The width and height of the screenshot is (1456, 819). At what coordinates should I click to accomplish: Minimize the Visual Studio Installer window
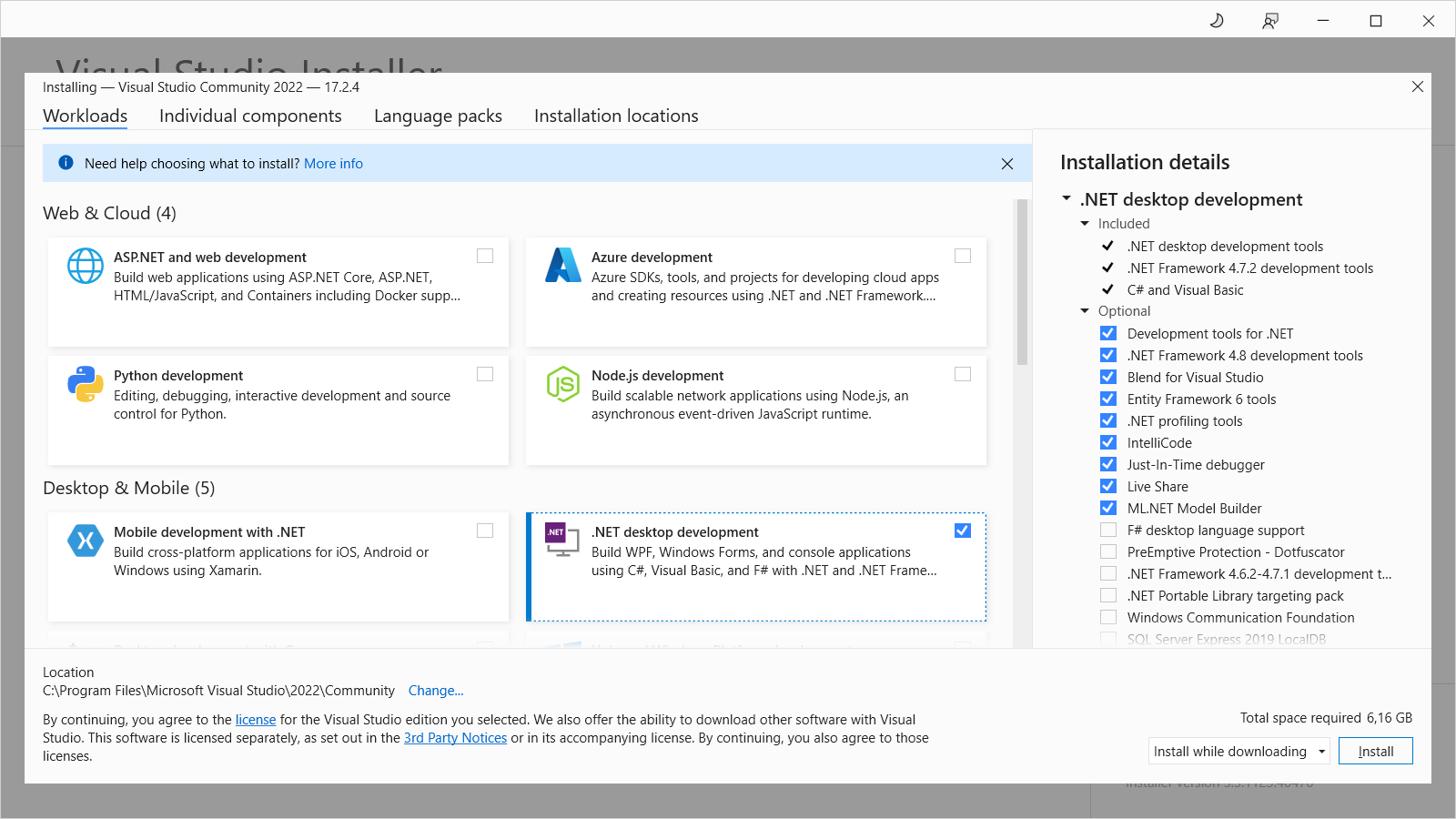click(x=1323, y=20)
